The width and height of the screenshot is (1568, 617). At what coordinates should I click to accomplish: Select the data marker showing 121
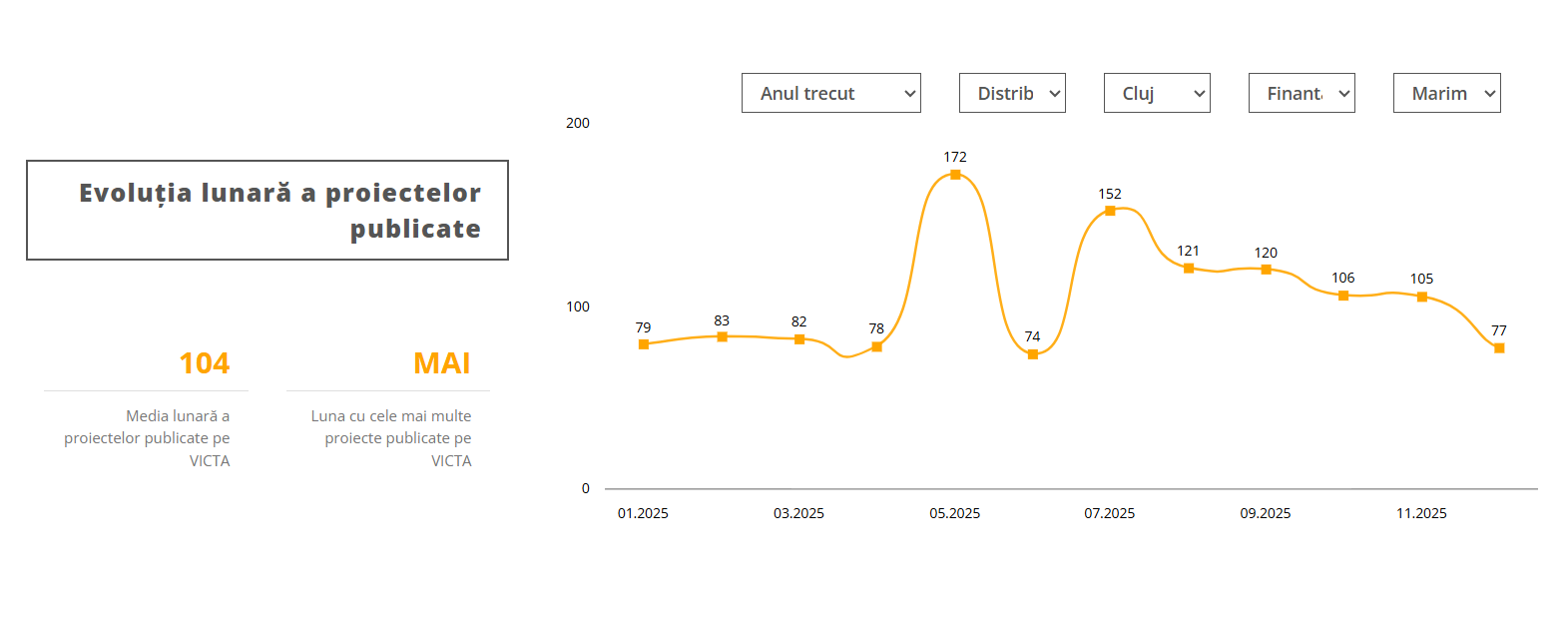coord(1188,268)
